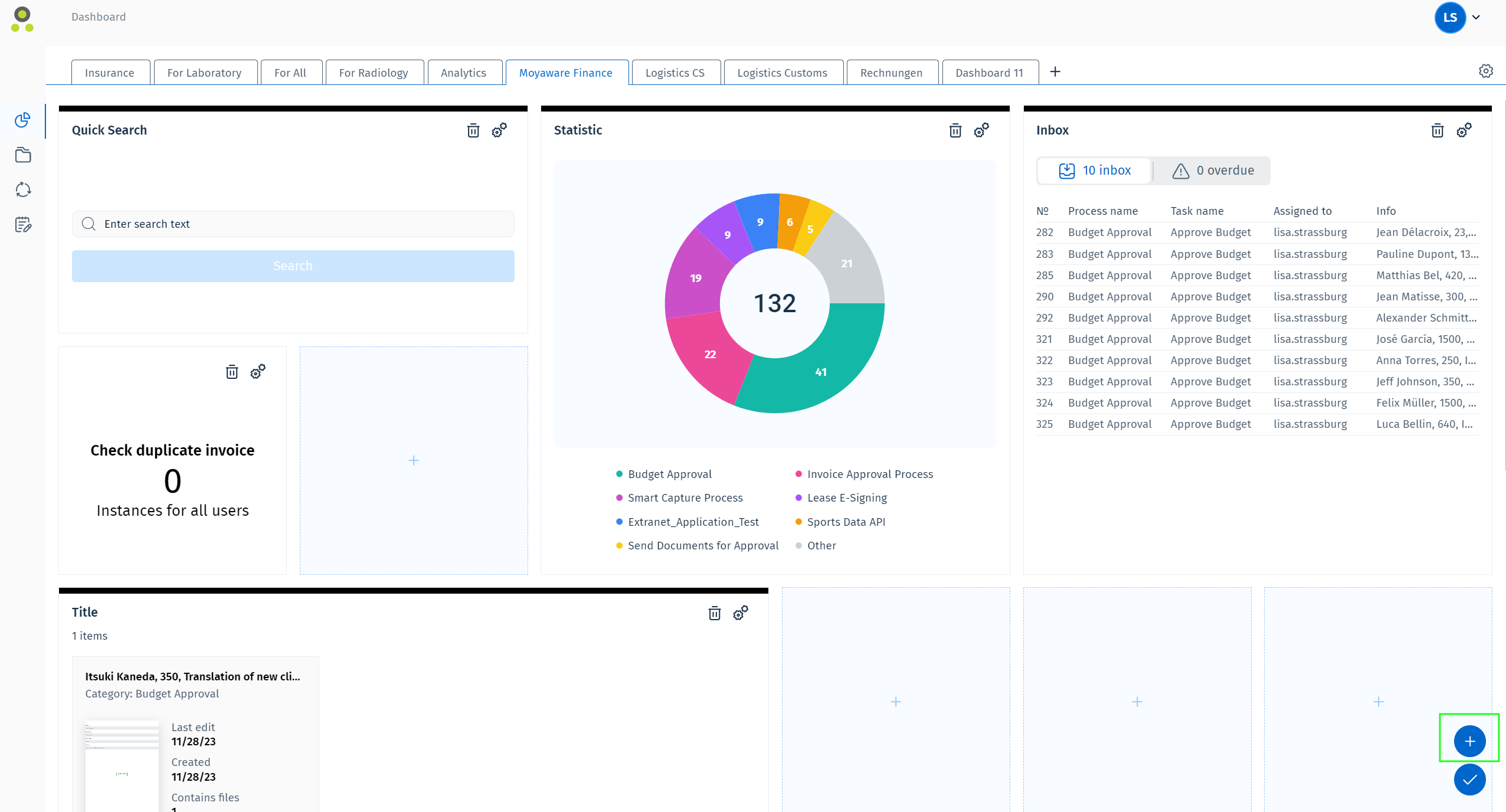Click the Enter search text field
The height and width of the screenshot is (812, 1506).
[x=293, y=224]
